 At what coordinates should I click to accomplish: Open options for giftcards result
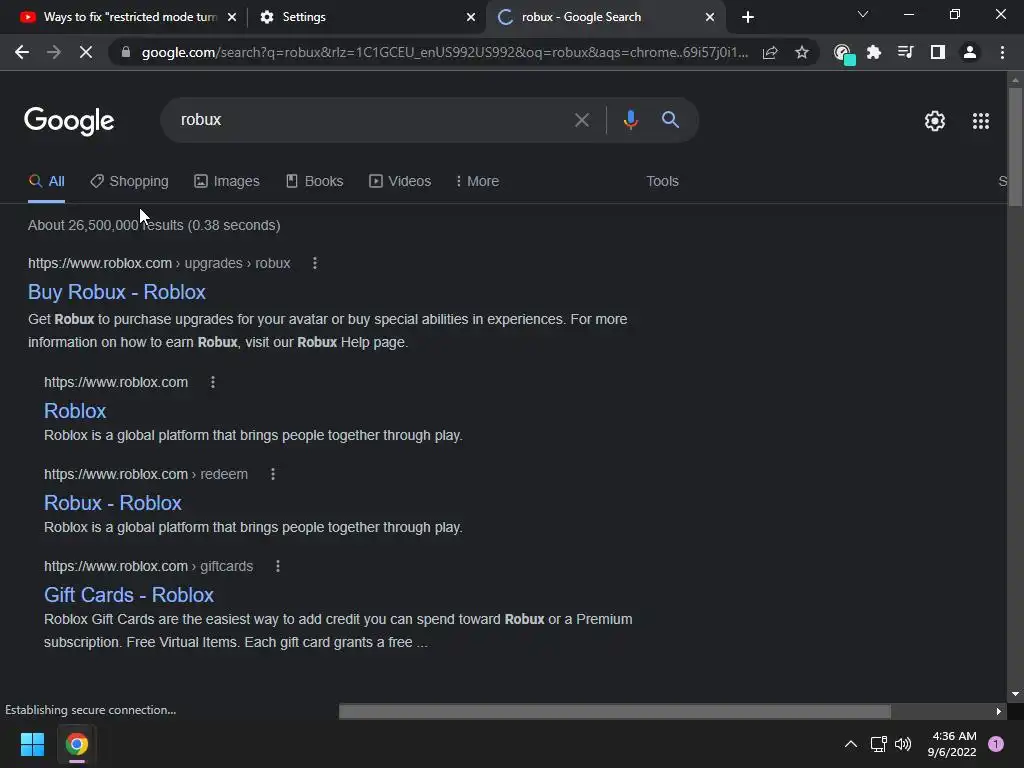click(278, 566)
